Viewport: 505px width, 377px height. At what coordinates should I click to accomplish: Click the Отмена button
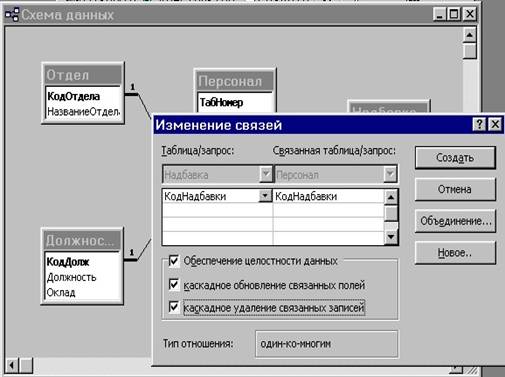[x=455, y=189]
